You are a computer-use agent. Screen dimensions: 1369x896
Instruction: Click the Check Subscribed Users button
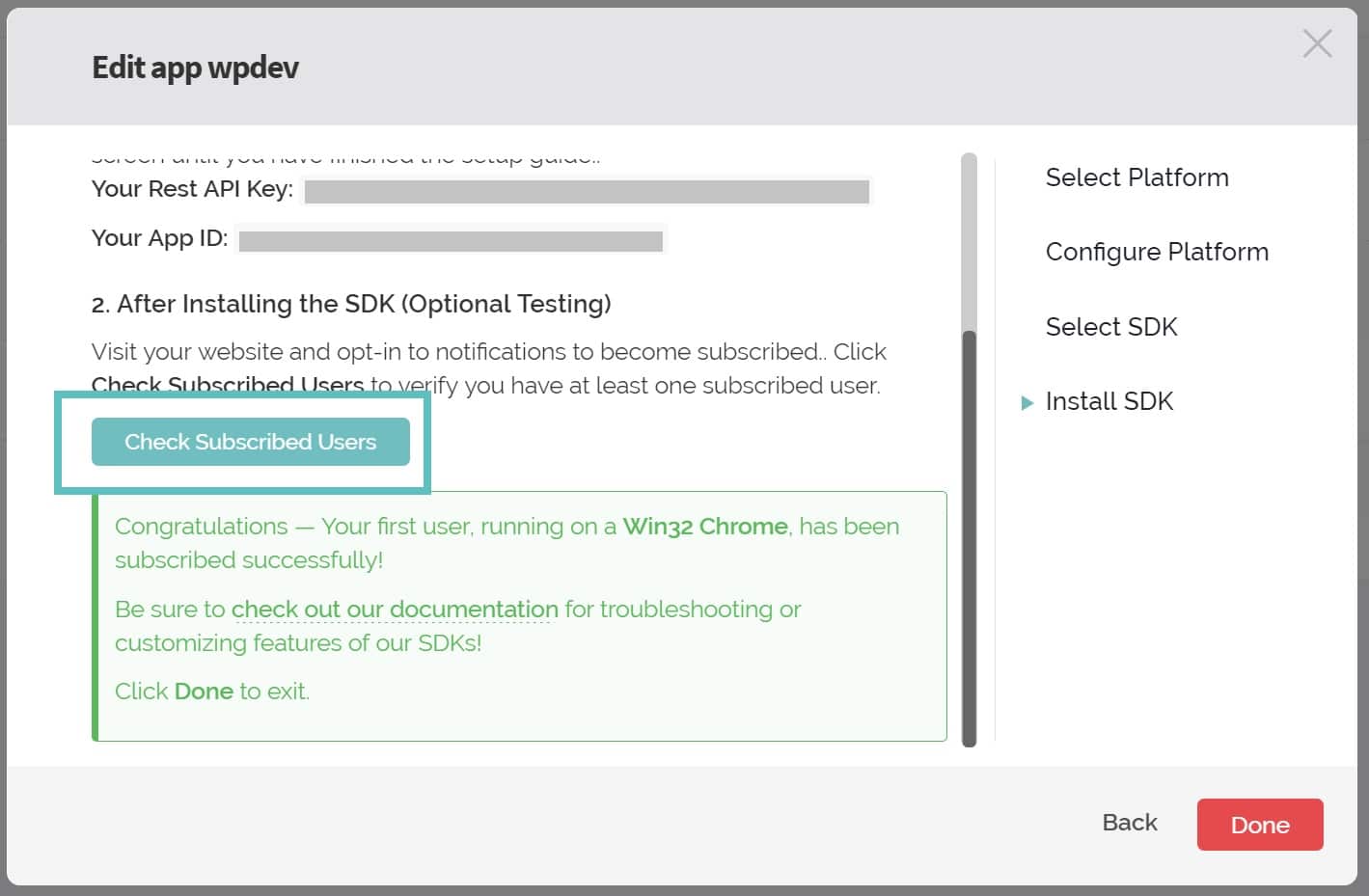pyautogui.click(x=250, y=442)
